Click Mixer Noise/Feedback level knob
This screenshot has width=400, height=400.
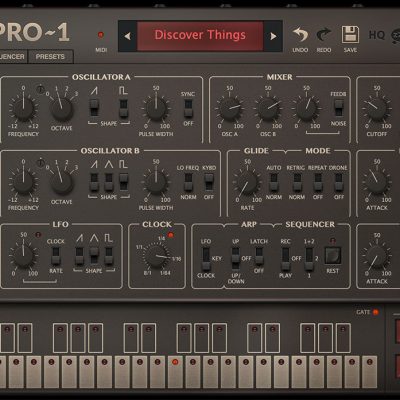[x=306, y=109]
